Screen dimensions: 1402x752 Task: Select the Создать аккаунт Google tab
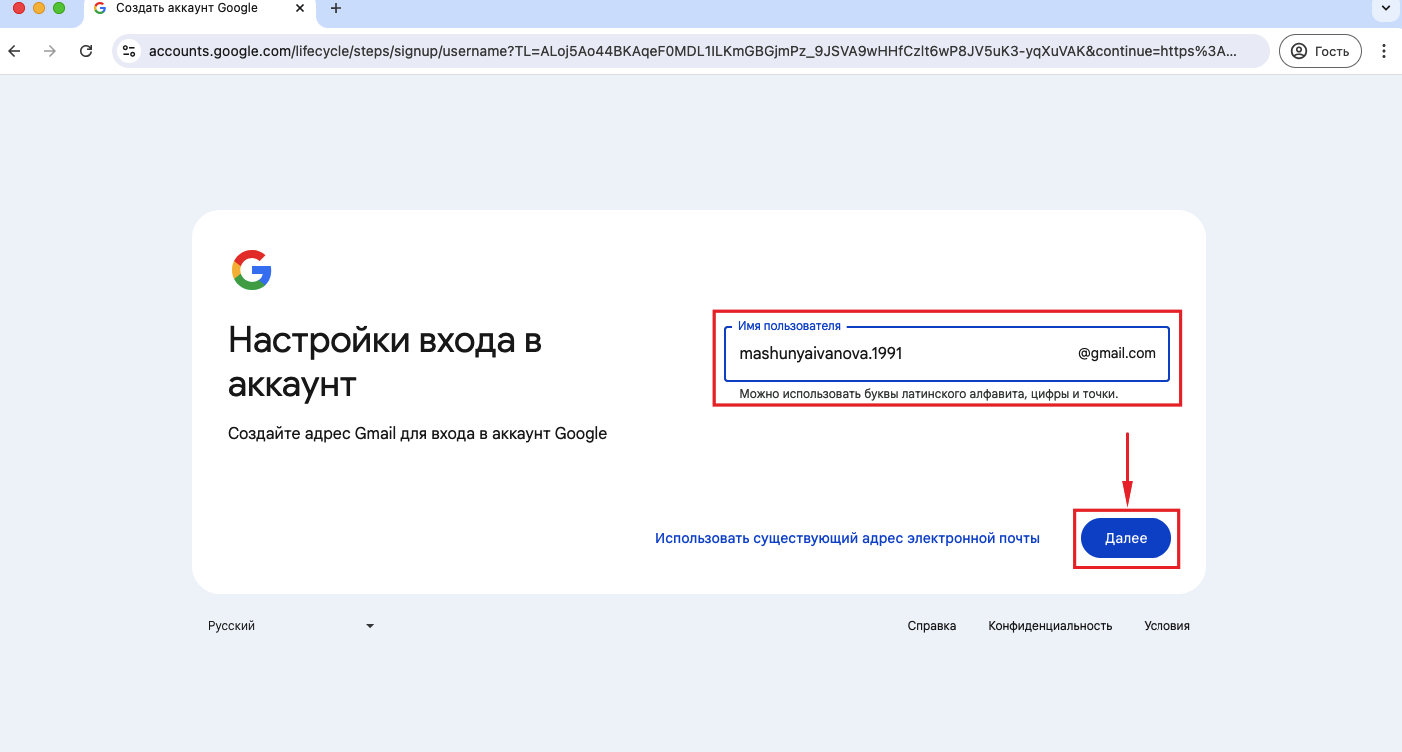pyautogui.click(x=200, y=9)
